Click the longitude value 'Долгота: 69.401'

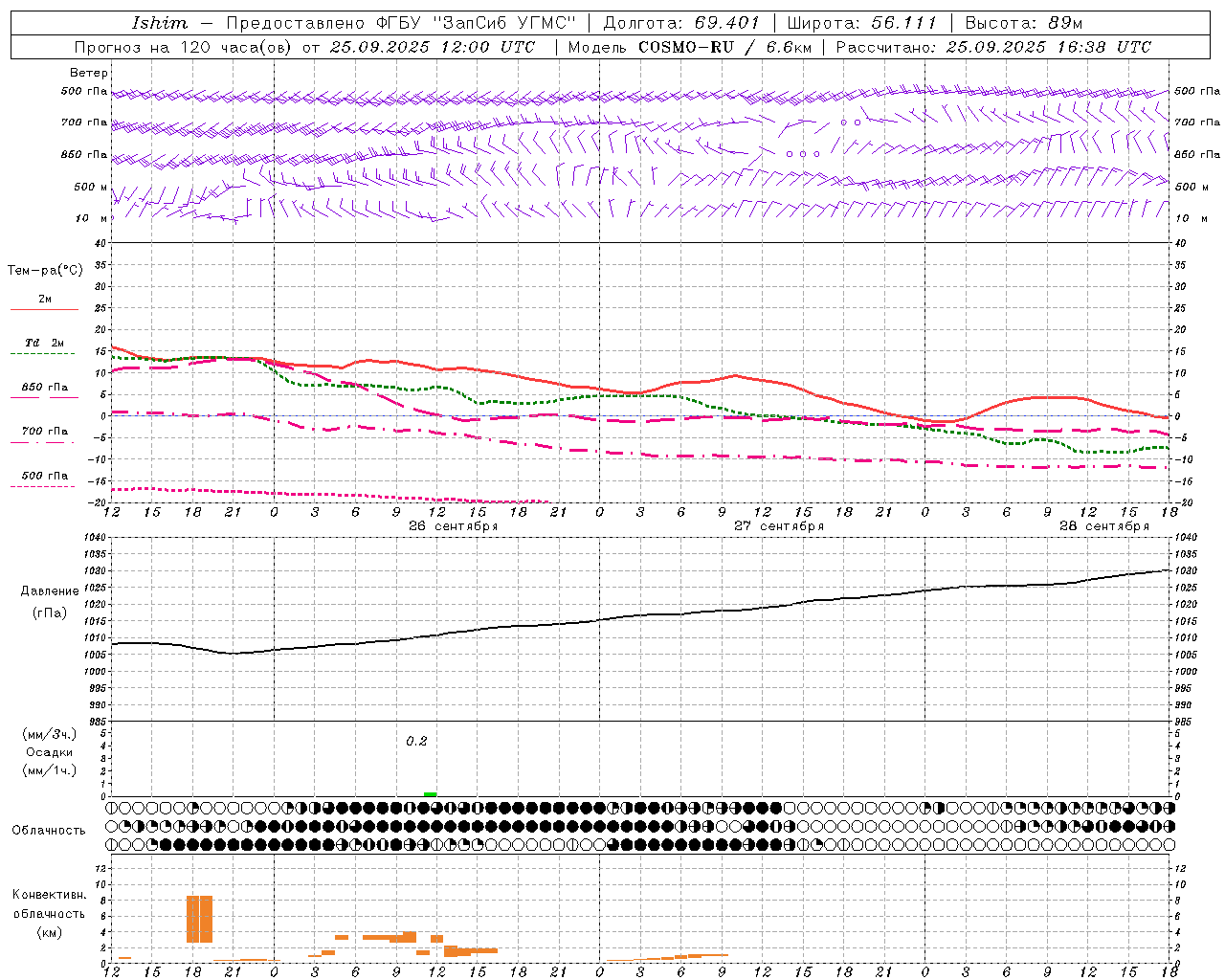(x=681, y=23)
